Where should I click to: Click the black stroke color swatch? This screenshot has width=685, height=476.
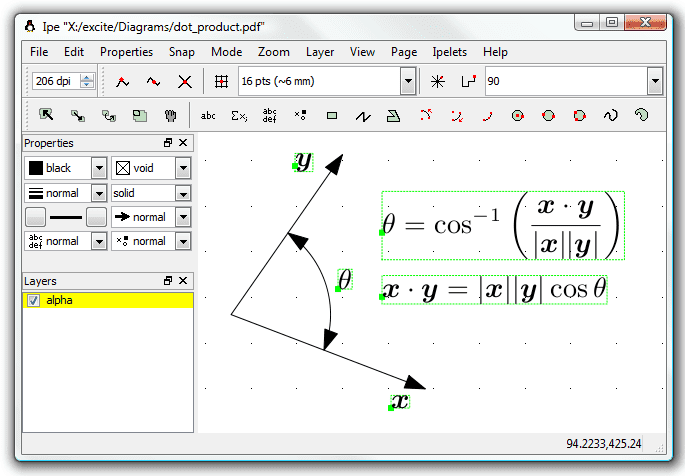coord(36,169)
